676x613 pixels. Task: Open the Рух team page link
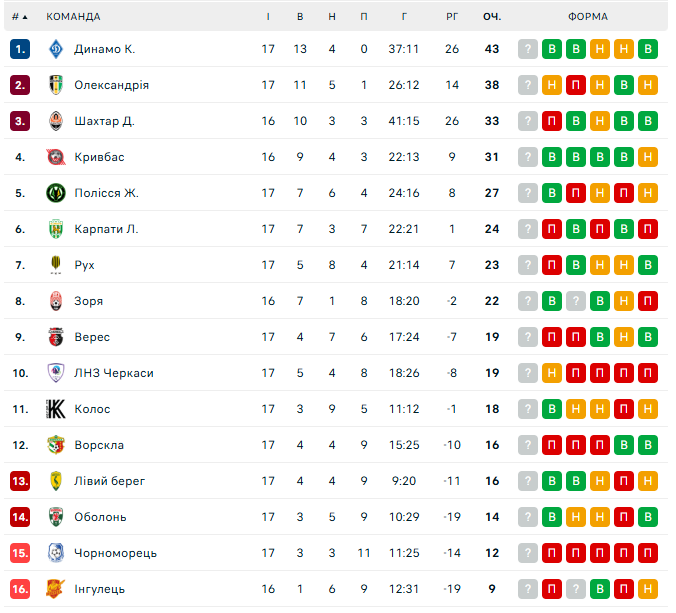84,265
